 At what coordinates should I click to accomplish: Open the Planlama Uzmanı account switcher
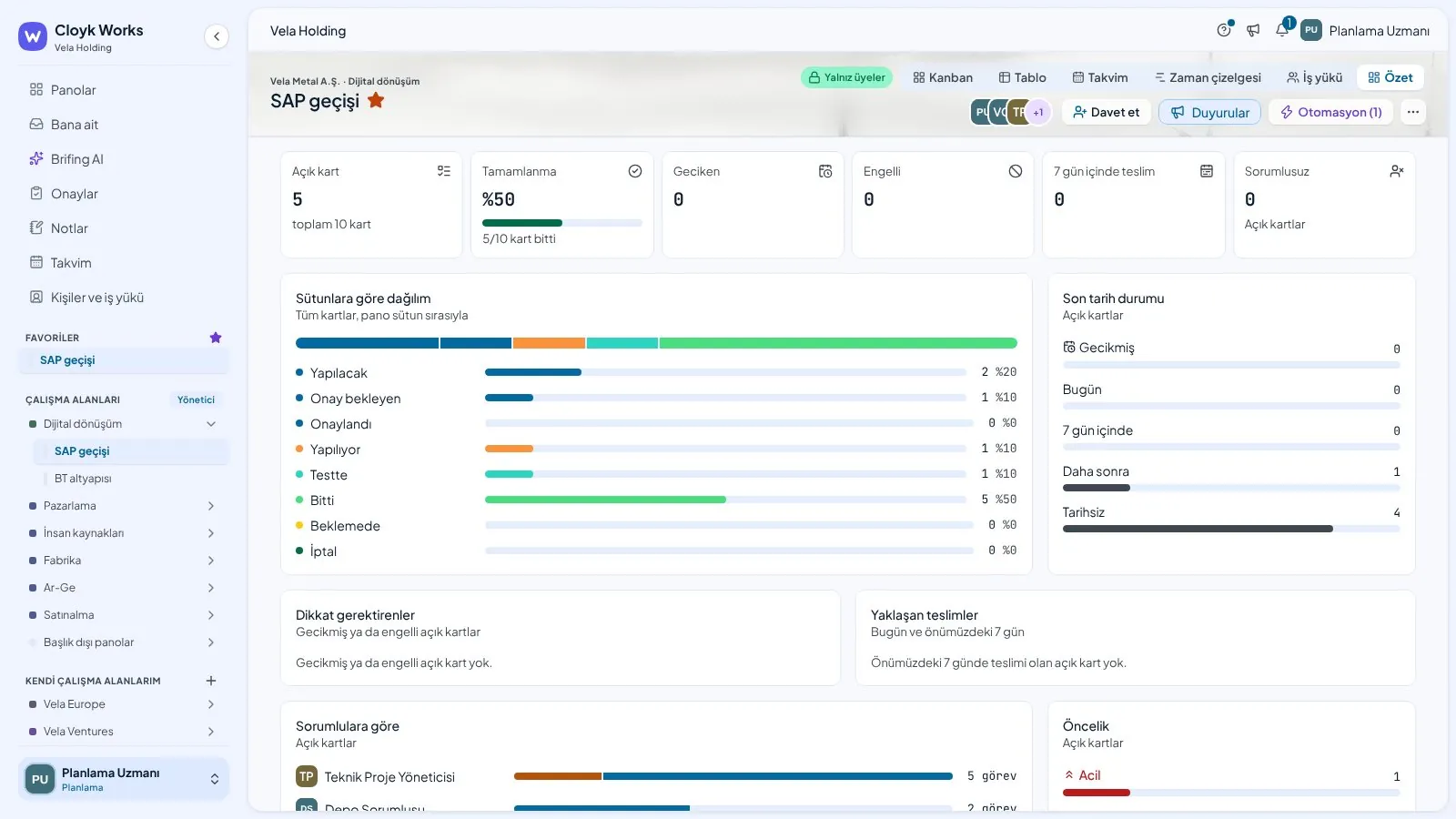click(124, 779)
